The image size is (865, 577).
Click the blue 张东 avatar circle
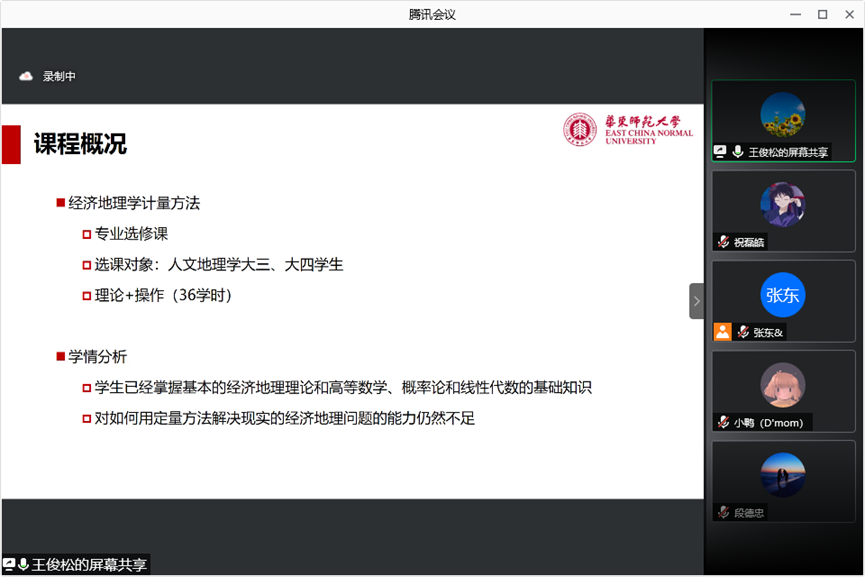point(782,295)
